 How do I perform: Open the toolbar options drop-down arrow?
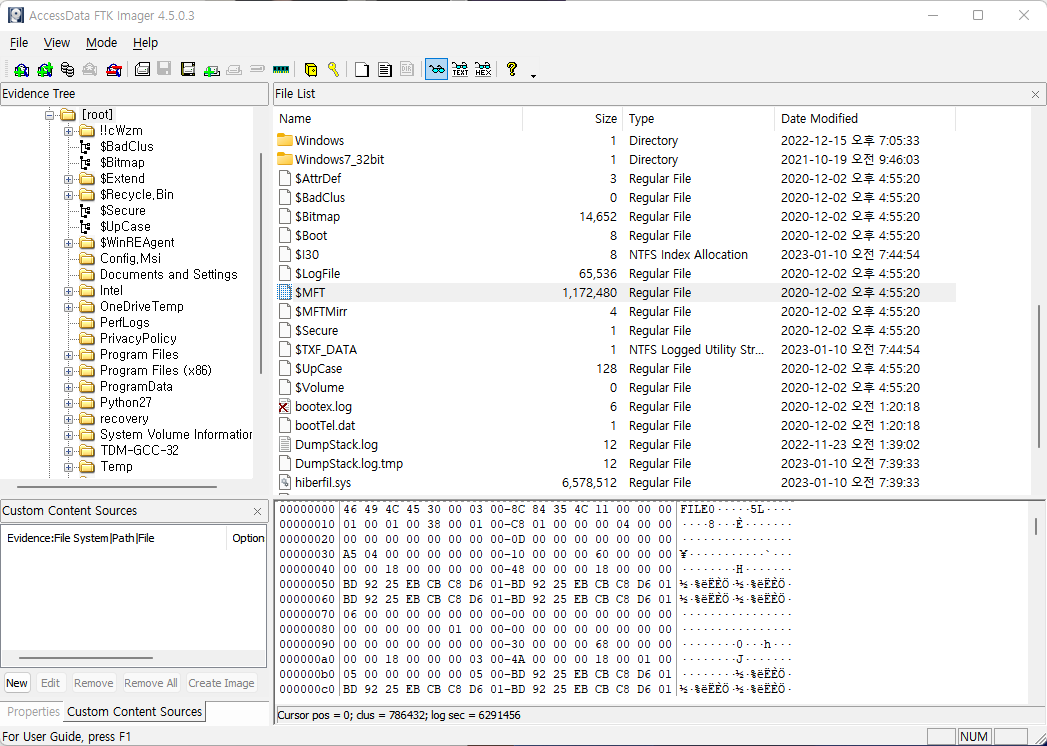pos(534,75)
